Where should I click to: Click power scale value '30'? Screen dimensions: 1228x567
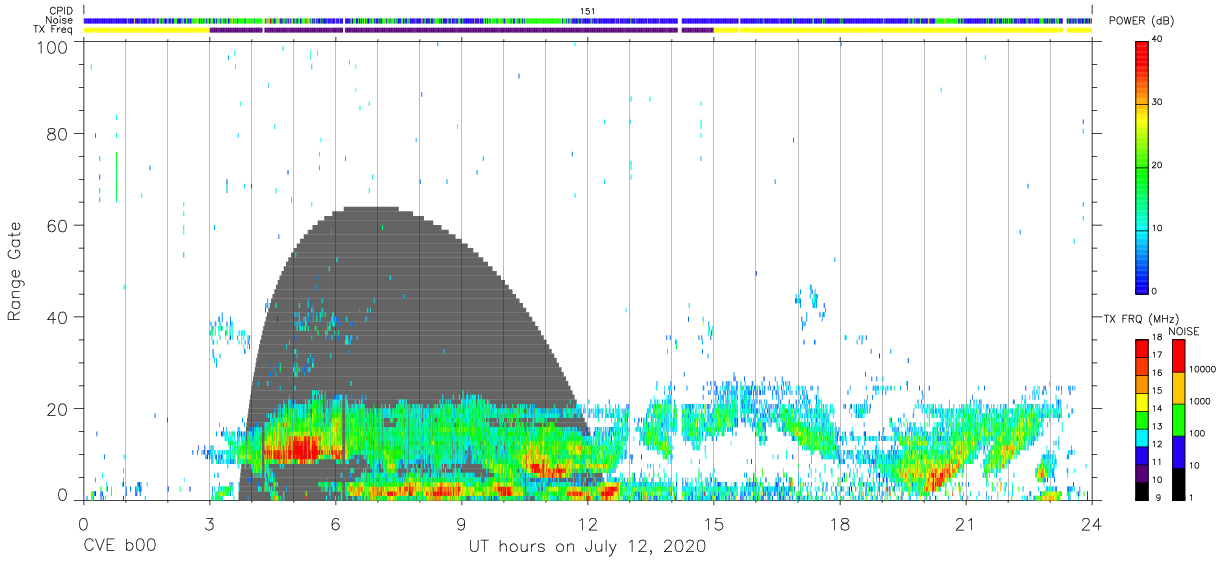pyautogui.click(x=1157, y=102)
